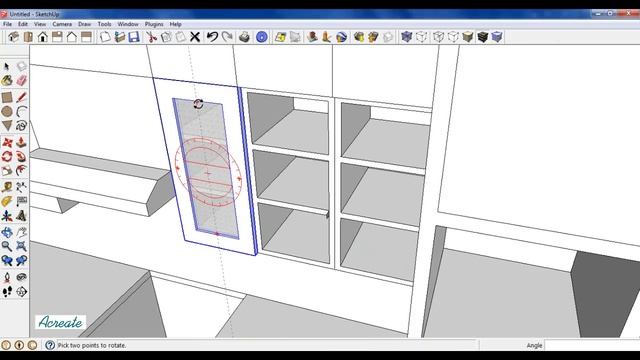
Task: Enable Hidden Line face style
Action: point(453,37)
